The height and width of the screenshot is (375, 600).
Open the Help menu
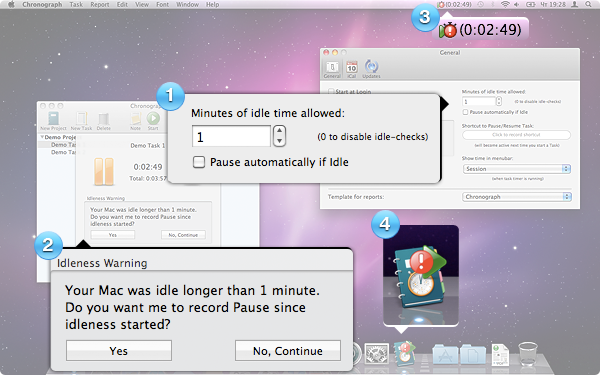click(x=212, y=5)
